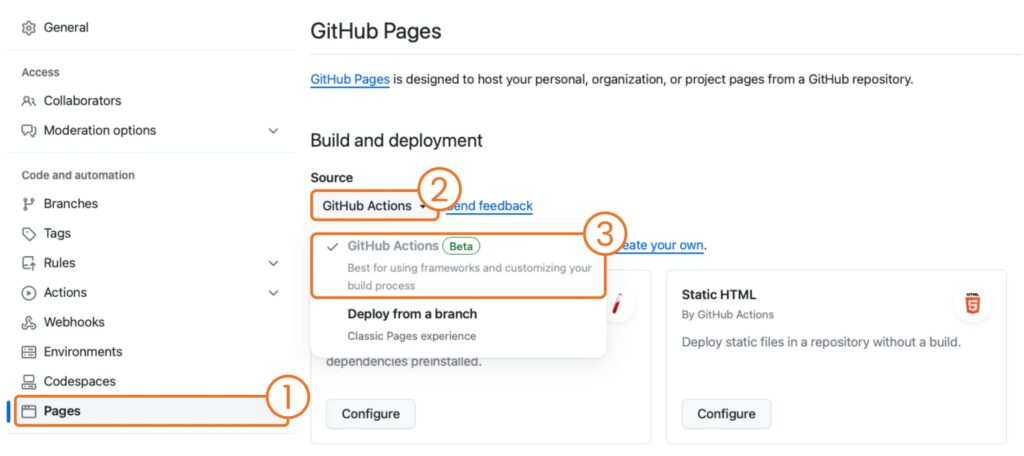
Task: Expand Moderation options chevron
Action: 274,131
